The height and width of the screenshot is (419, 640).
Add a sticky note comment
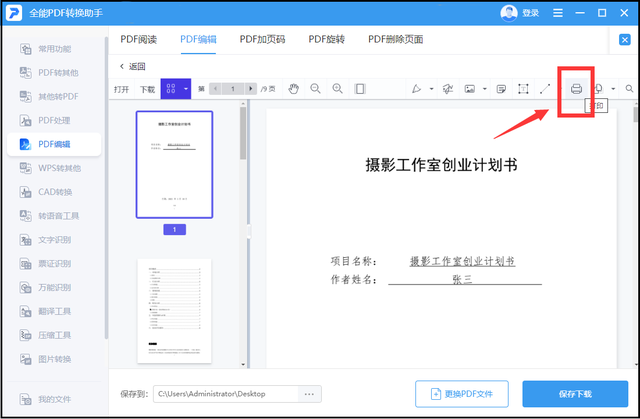(501, 89)
